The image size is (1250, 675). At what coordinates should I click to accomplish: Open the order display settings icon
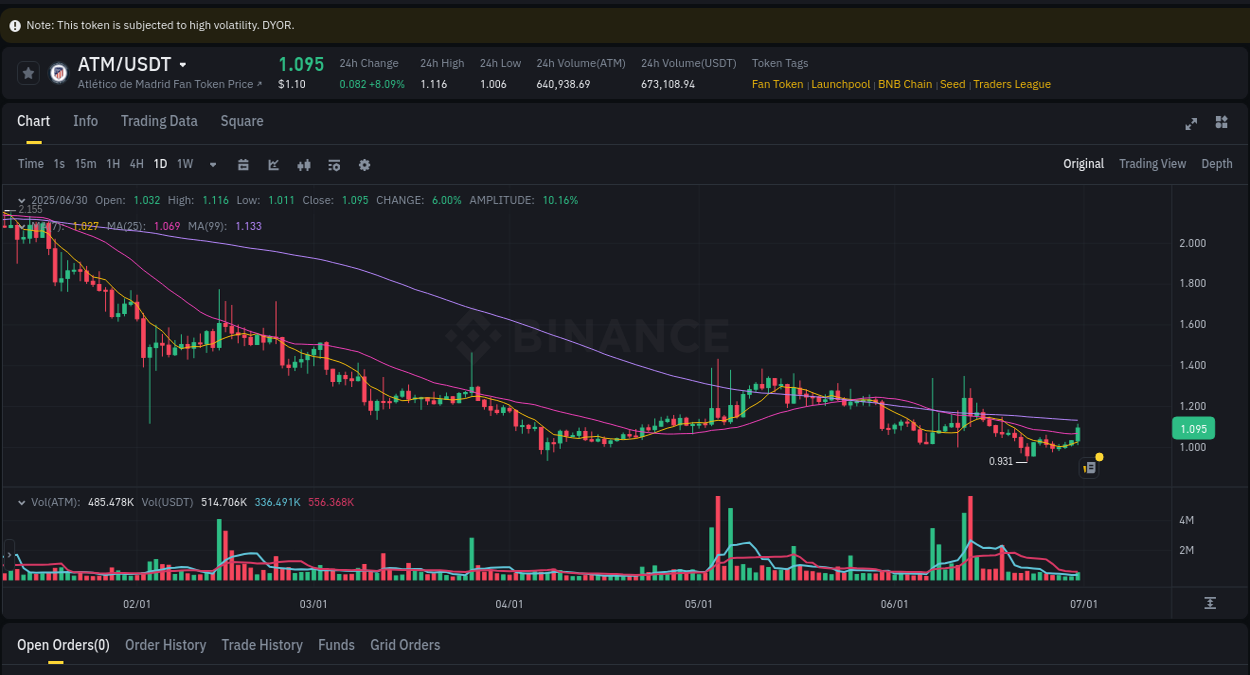(334, 164)
